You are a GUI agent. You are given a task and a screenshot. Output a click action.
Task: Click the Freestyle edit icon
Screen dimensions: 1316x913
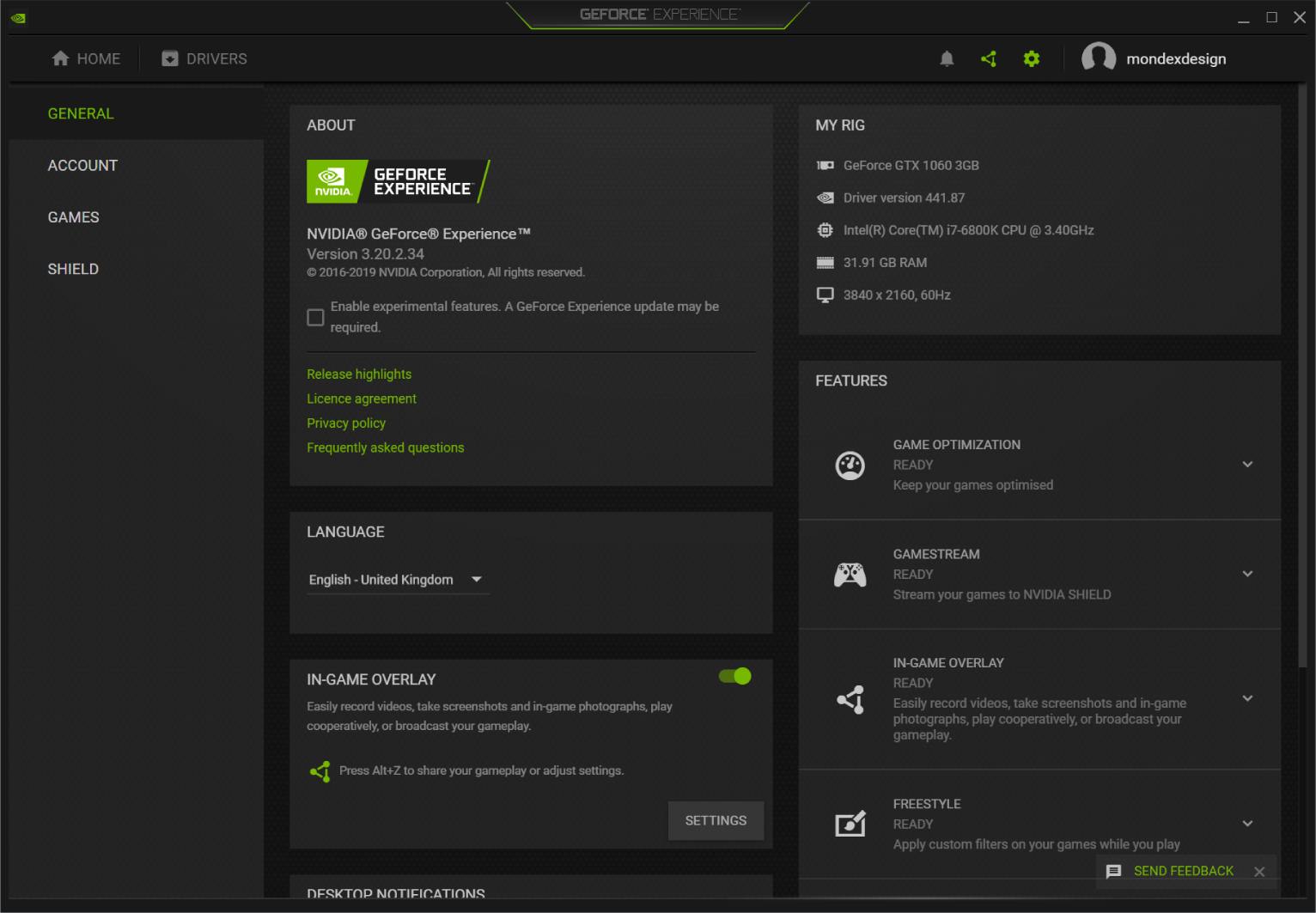[x=850, y=825]
